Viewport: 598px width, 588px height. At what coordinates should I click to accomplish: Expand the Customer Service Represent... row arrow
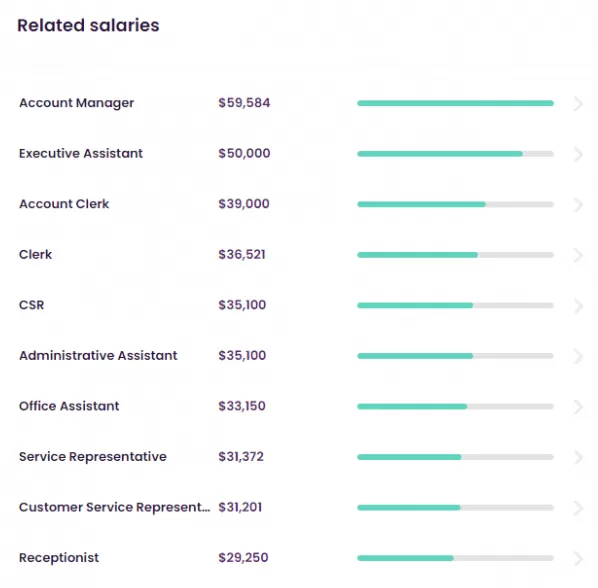pyautogui.click(x=578, y=508)
